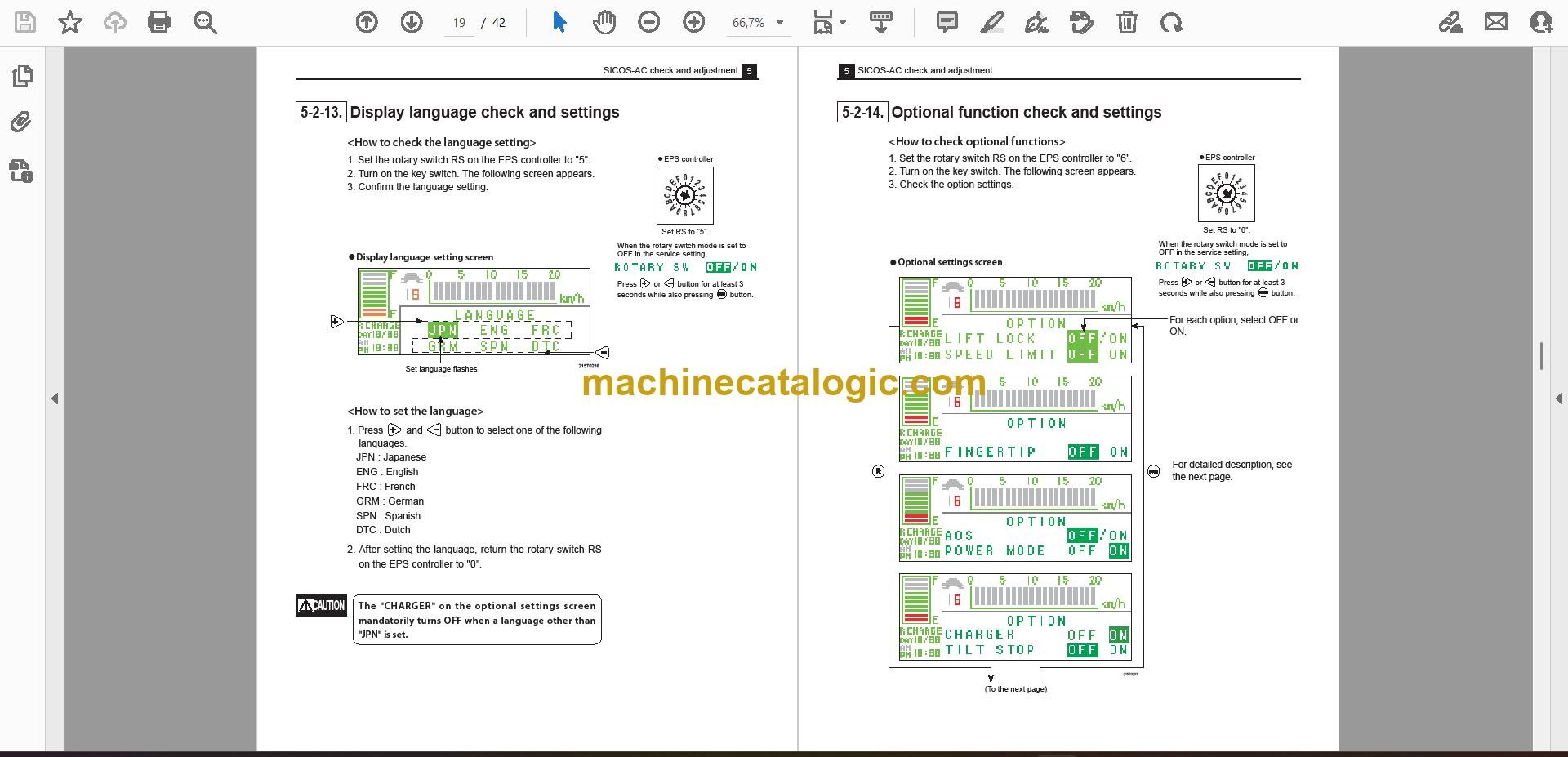Click the trash delete icon
1568x757 pixels.
[1127, 22]
